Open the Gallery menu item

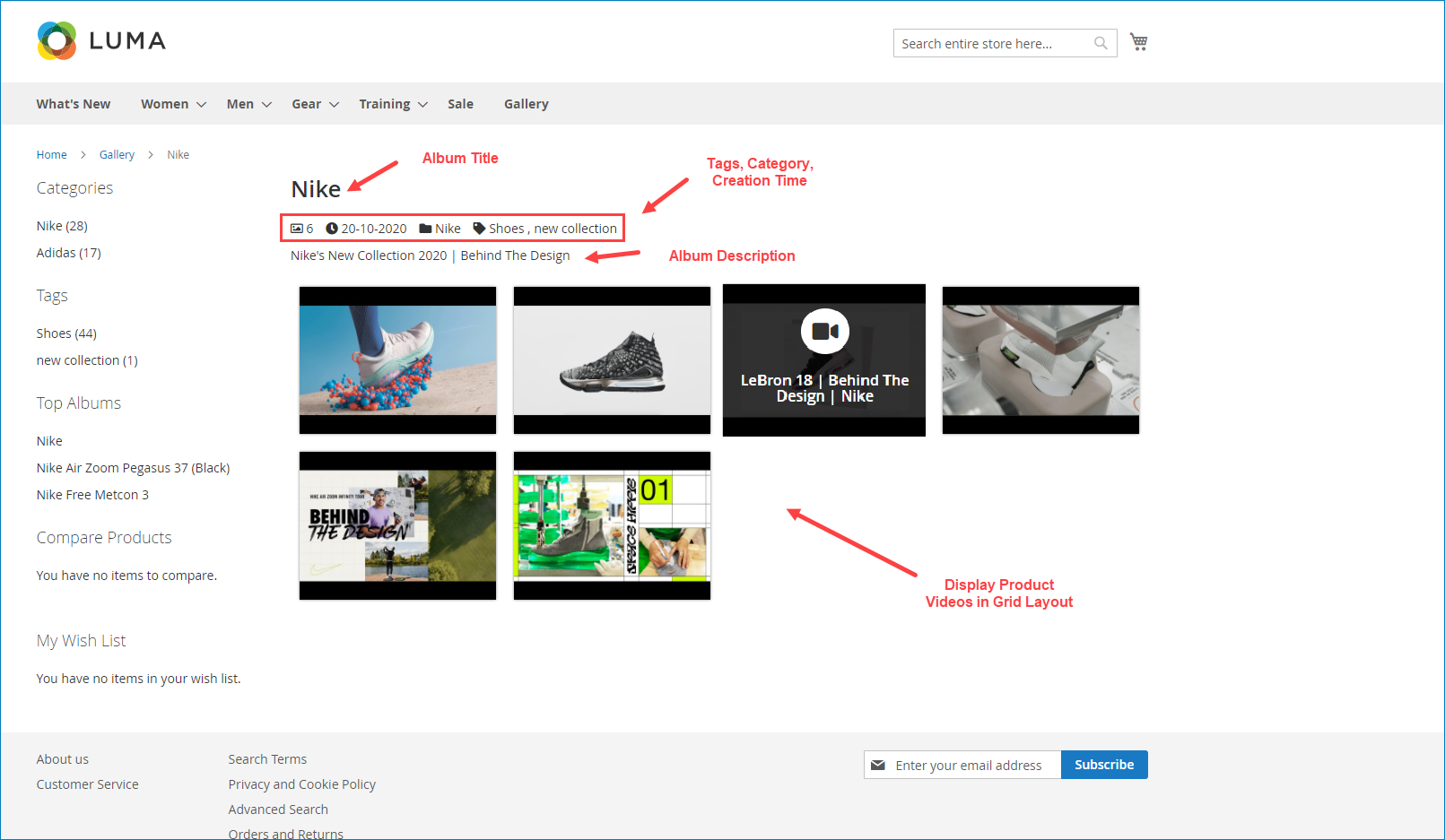coord(526,104)
